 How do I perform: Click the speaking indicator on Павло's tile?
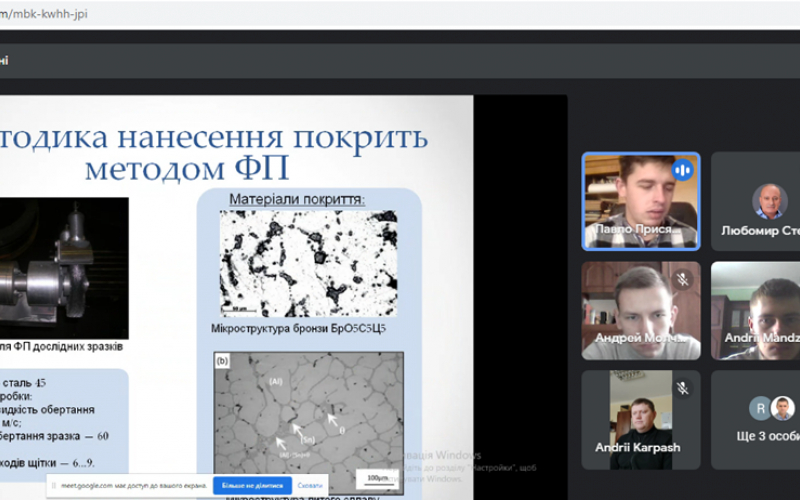(682, 170)
